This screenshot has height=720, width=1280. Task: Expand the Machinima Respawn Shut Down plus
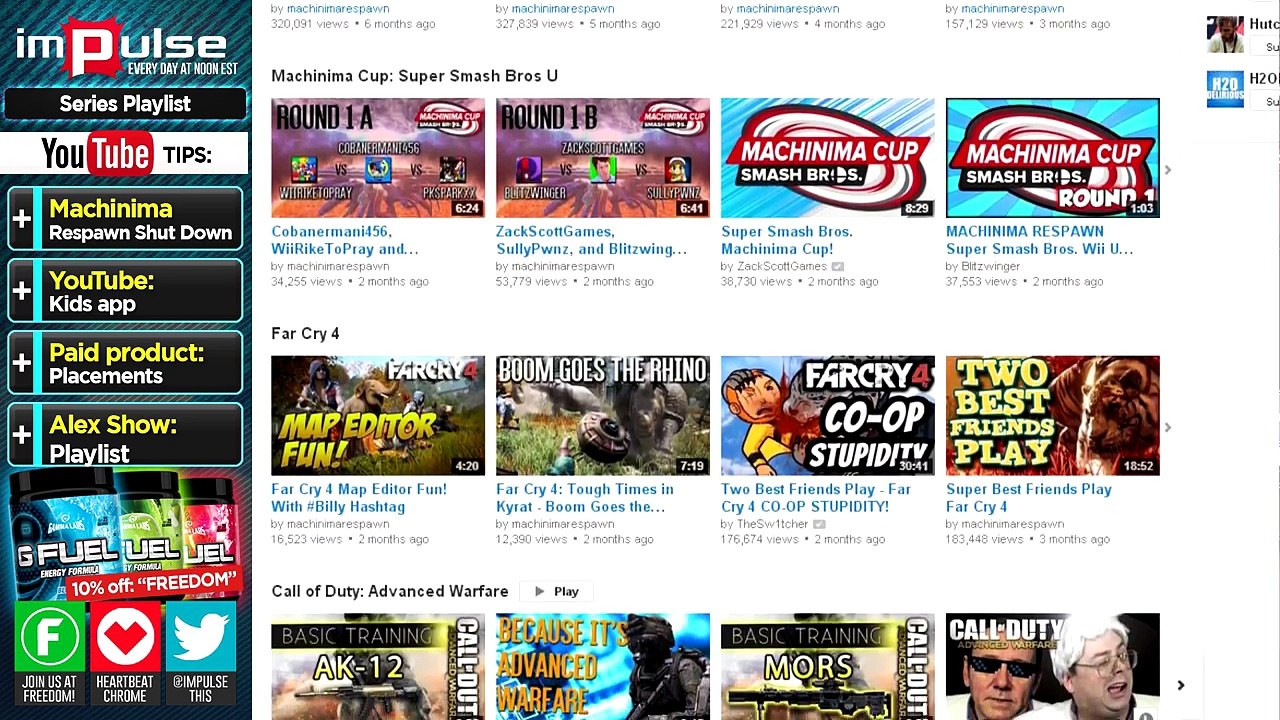point(22,219)
